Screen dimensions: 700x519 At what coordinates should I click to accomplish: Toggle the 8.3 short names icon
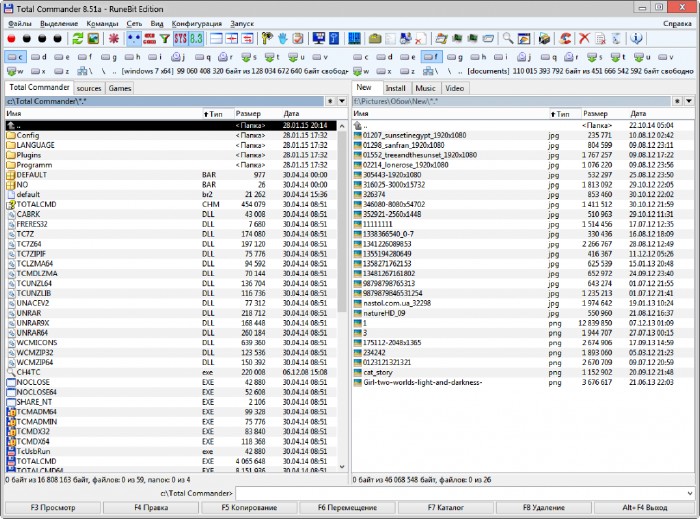pyautogui.click(x=196, y=39)
